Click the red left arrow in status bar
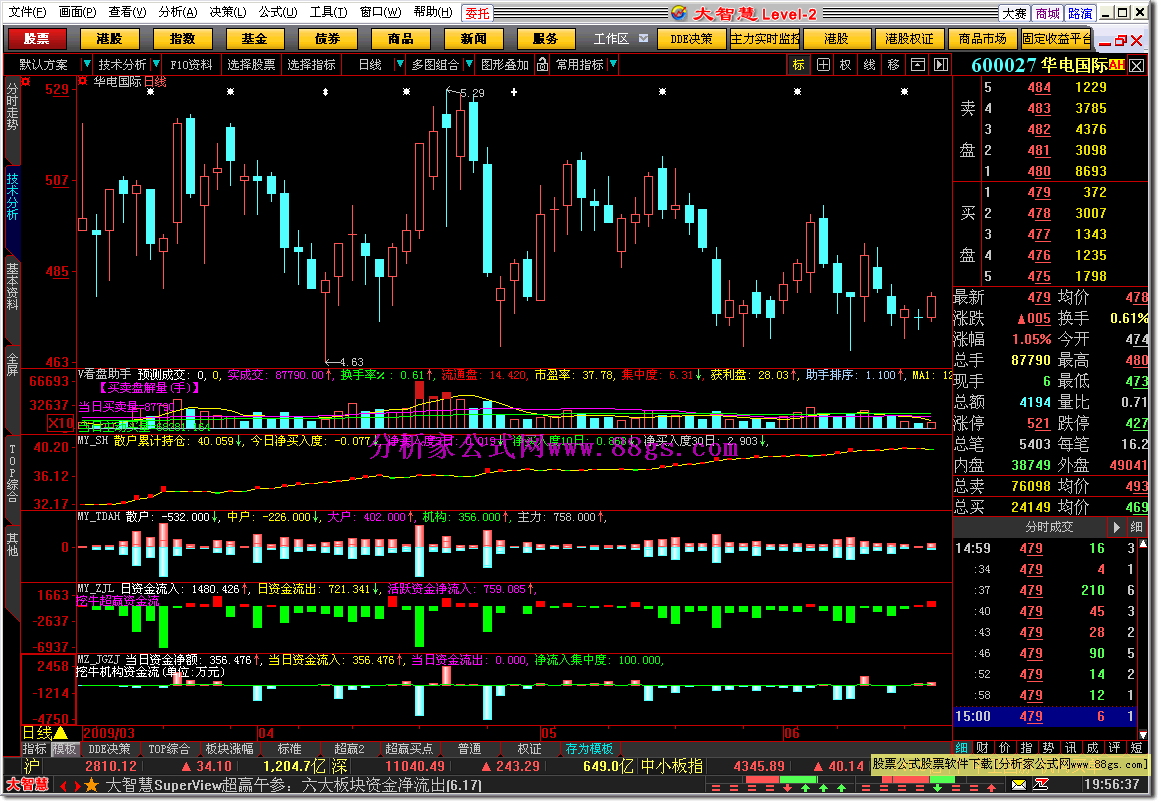The height and width of the screenshot is (803, 1161). (63, 785)
